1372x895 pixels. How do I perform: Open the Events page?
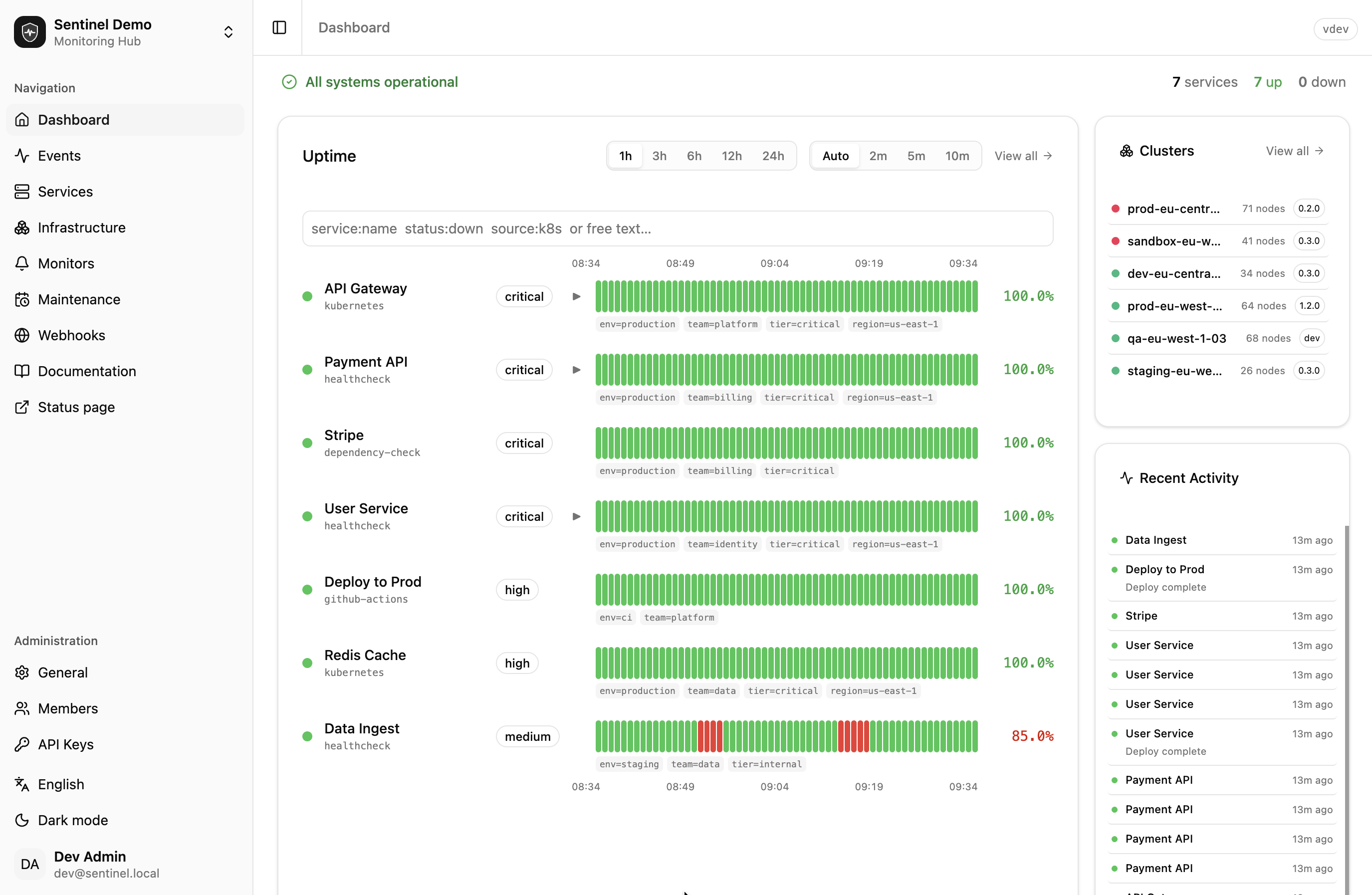(x=125, y=156)
